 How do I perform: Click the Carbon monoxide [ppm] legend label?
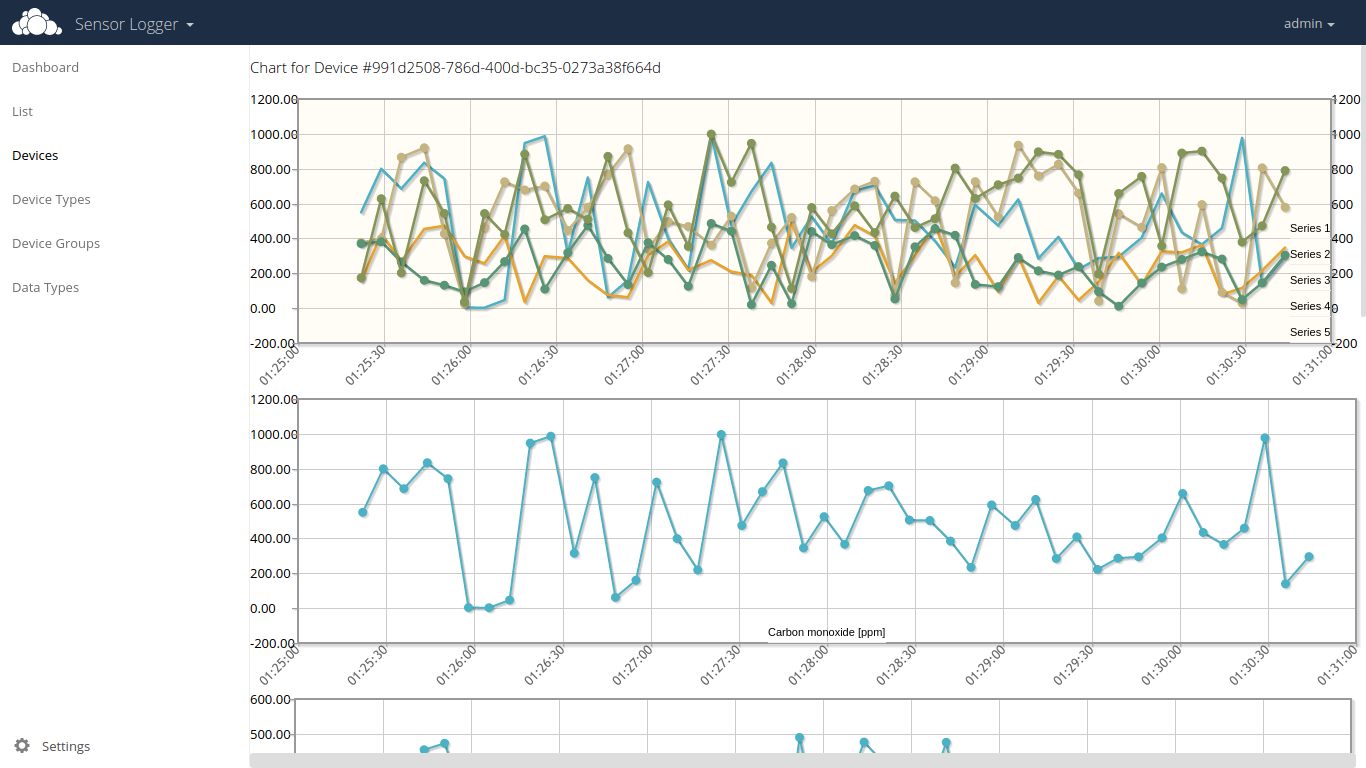coord(826,632)
